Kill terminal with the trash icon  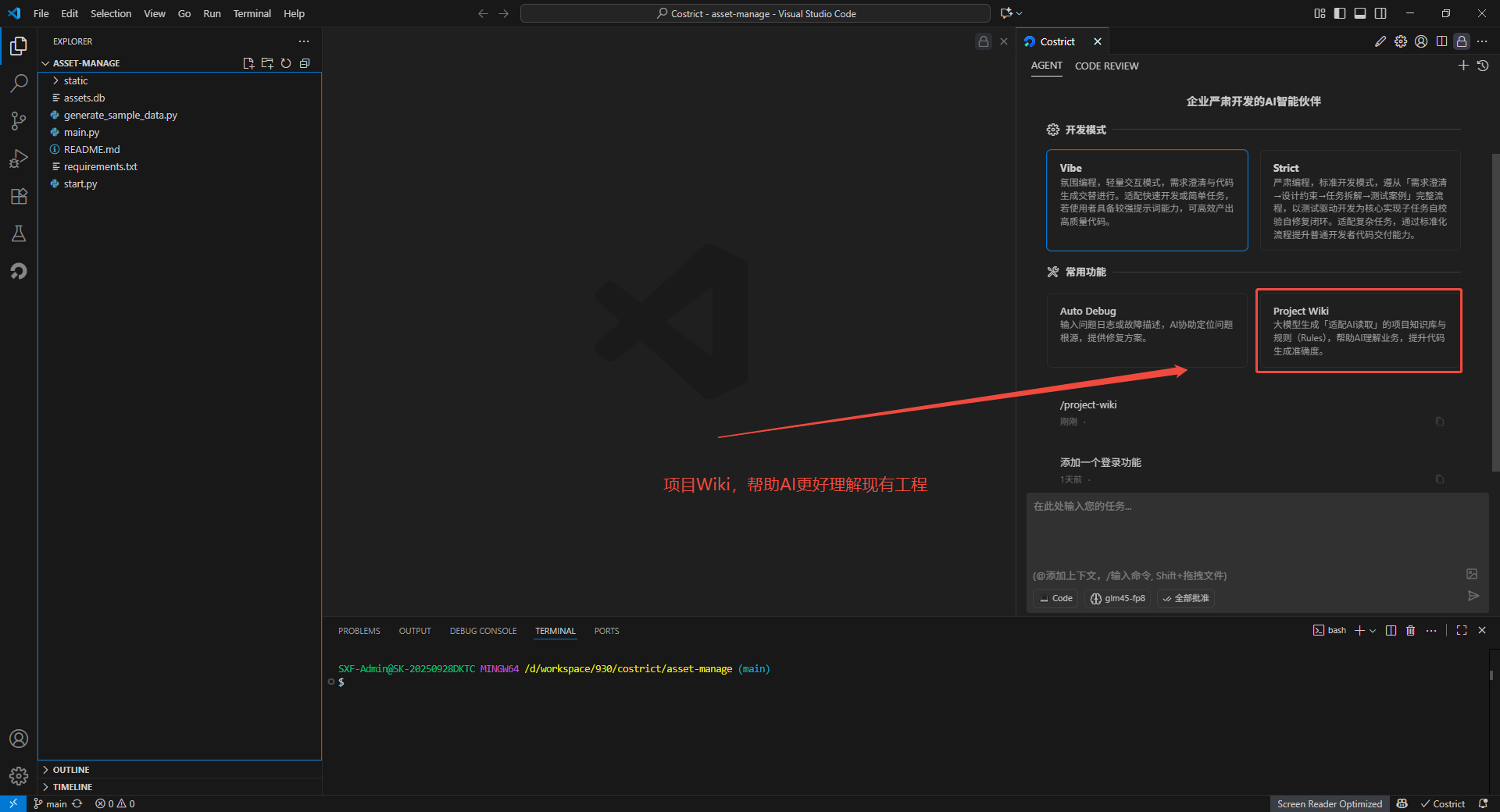pos(1410,631)
